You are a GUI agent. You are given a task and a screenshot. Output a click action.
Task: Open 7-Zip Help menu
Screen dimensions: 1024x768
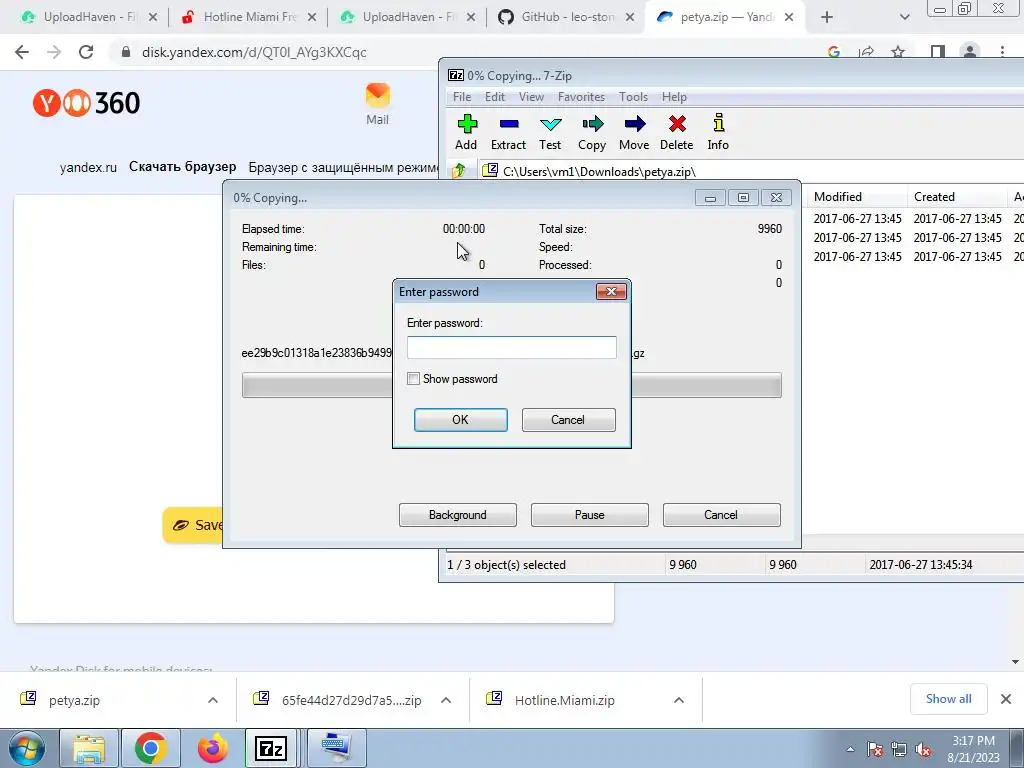click(x=674, y=97)
